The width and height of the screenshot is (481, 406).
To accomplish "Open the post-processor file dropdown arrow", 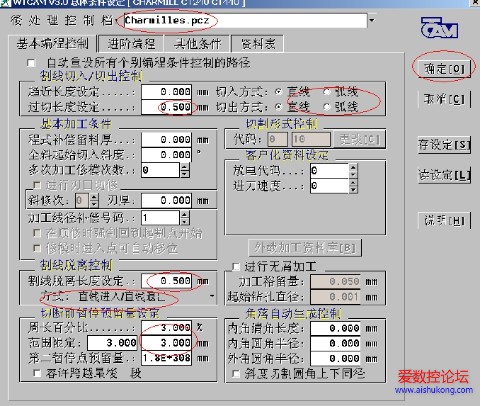I will (x=371, y=20).
